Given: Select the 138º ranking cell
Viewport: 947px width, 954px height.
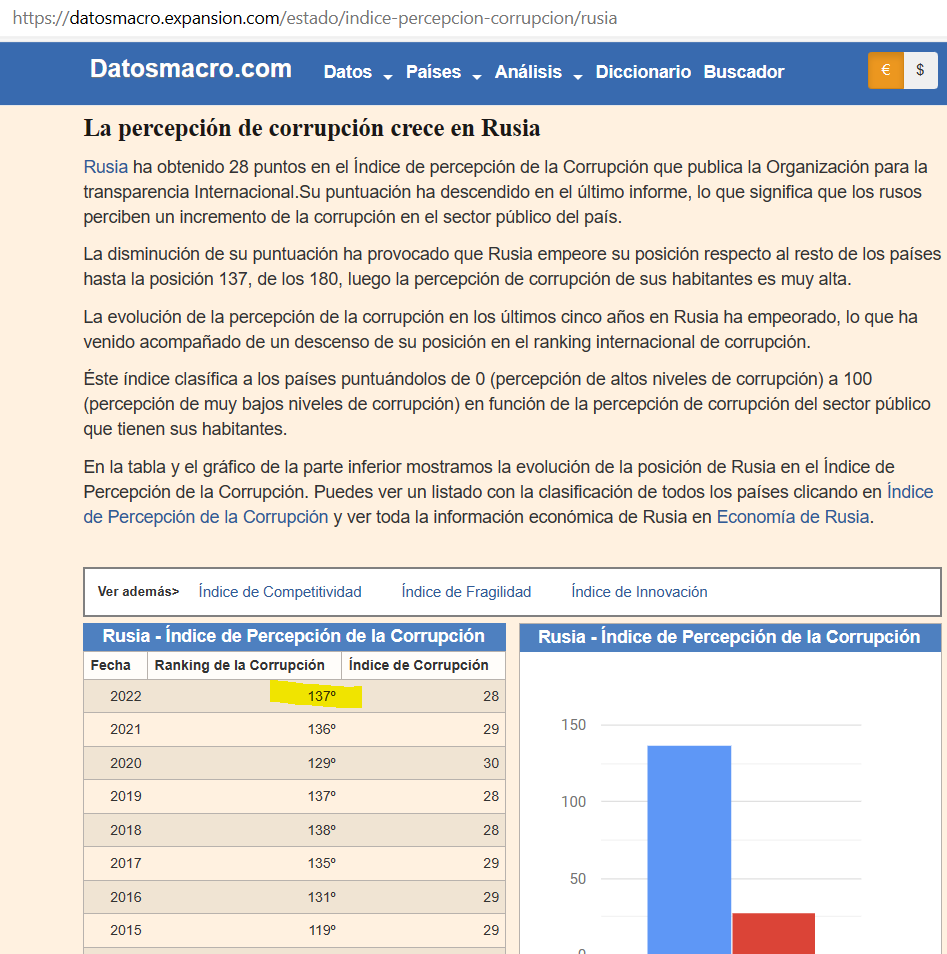Looking at the screenshot, I should click(321, 830).
